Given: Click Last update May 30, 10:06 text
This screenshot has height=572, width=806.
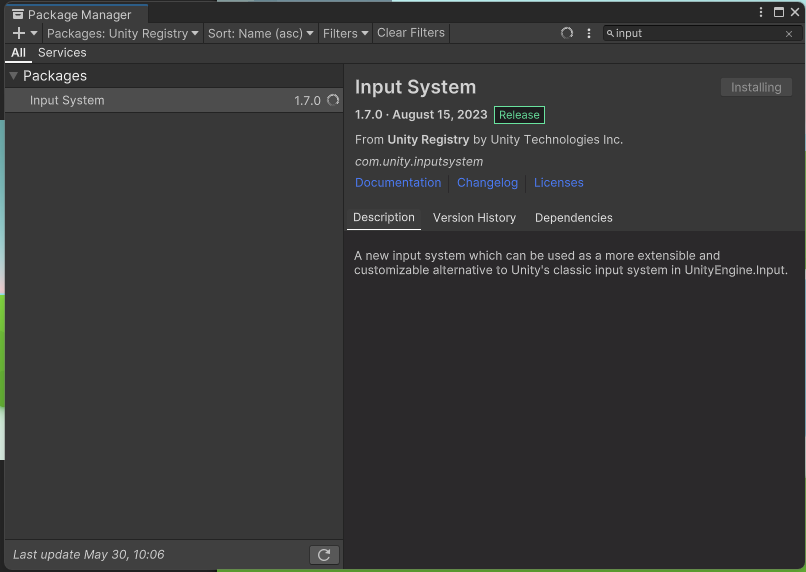Looking at the screenshot, I should point(88,555).
